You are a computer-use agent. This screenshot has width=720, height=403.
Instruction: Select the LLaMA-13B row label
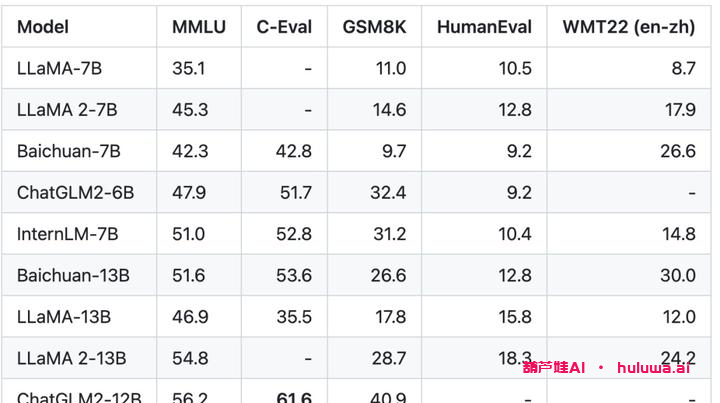pyautogui.click(x=63, y=317)
